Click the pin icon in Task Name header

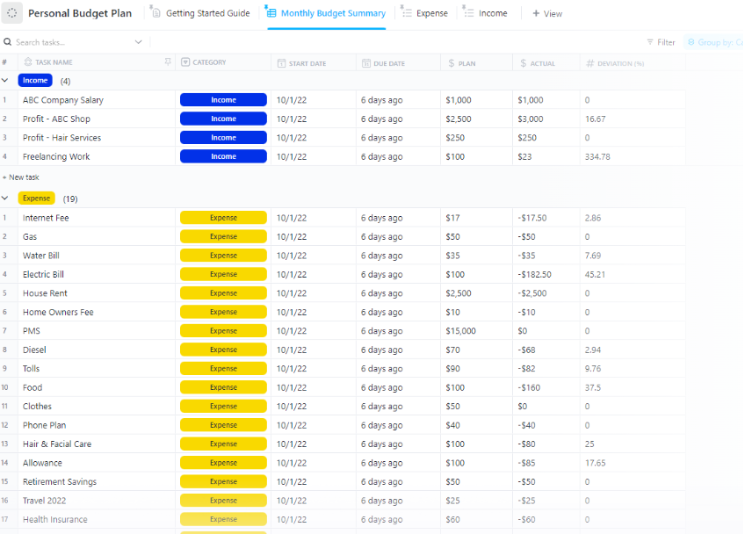pos(168,62)
